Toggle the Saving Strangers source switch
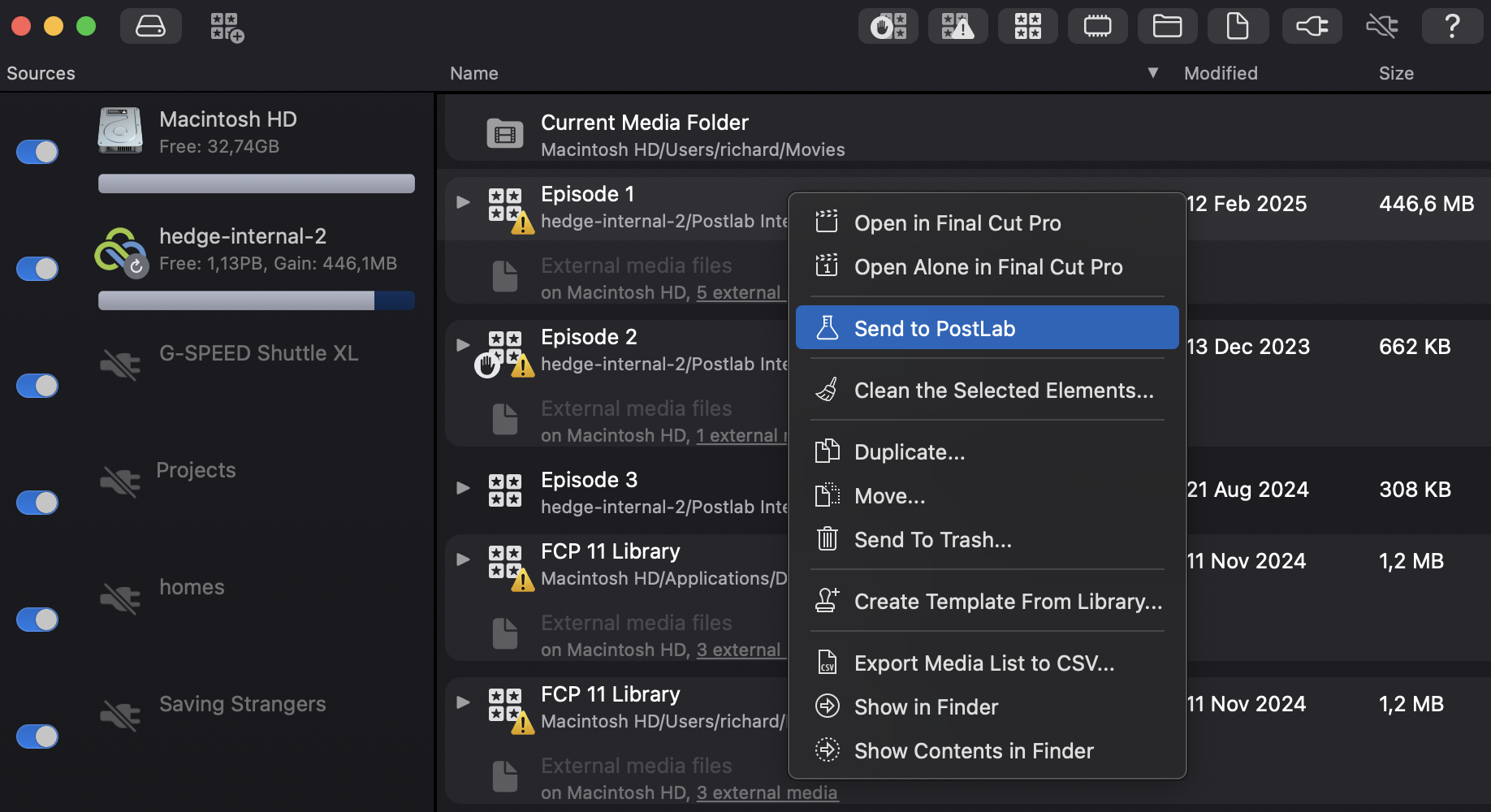Screen dimensions: 1491x812 37,736
